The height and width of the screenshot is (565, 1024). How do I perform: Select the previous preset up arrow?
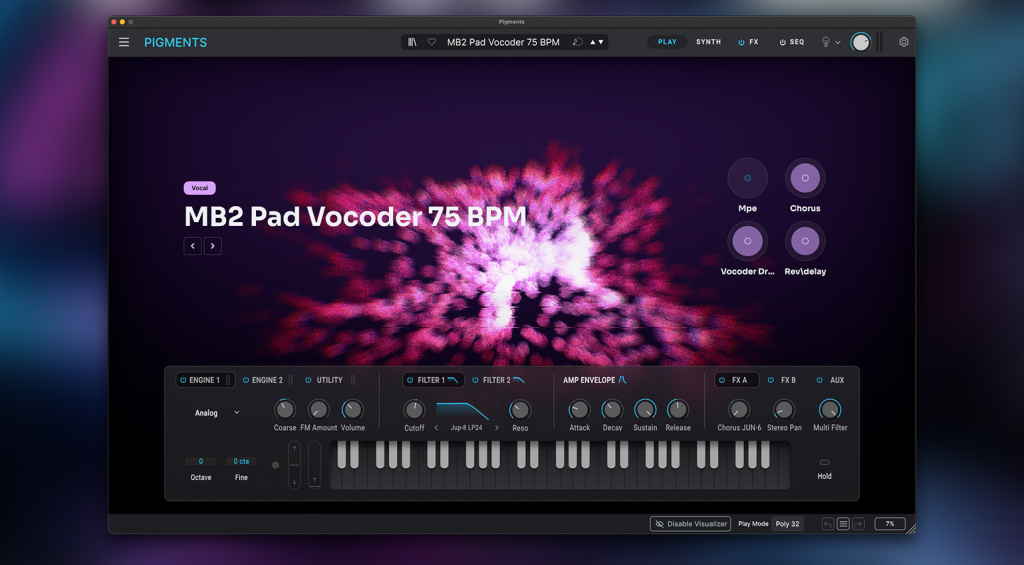[593, 42]
